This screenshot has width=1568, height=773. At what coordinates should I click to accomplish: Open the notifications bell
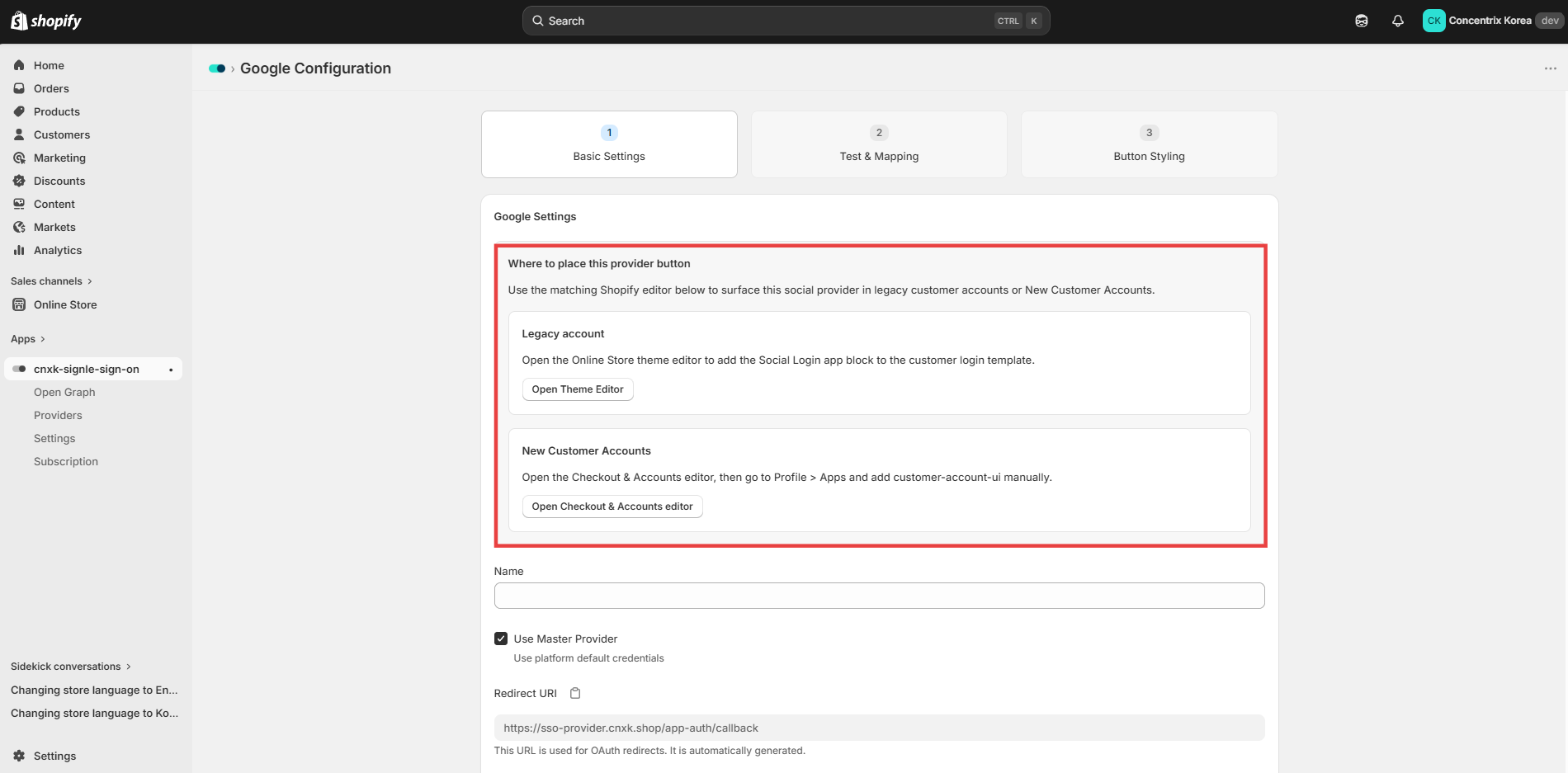click(1398, 21)
